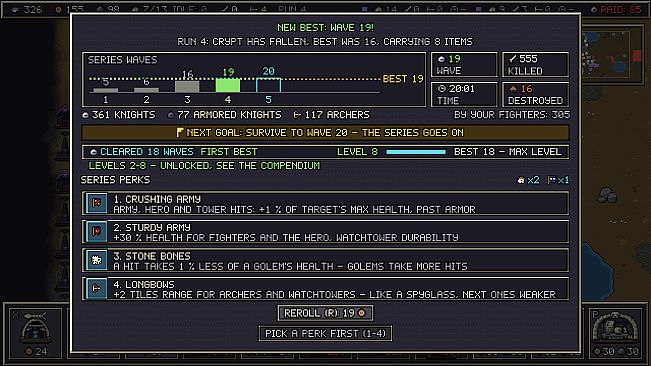651x366 pixels.
Task: Select the Longbows arrow icon
Action: (x=96, y=288)
